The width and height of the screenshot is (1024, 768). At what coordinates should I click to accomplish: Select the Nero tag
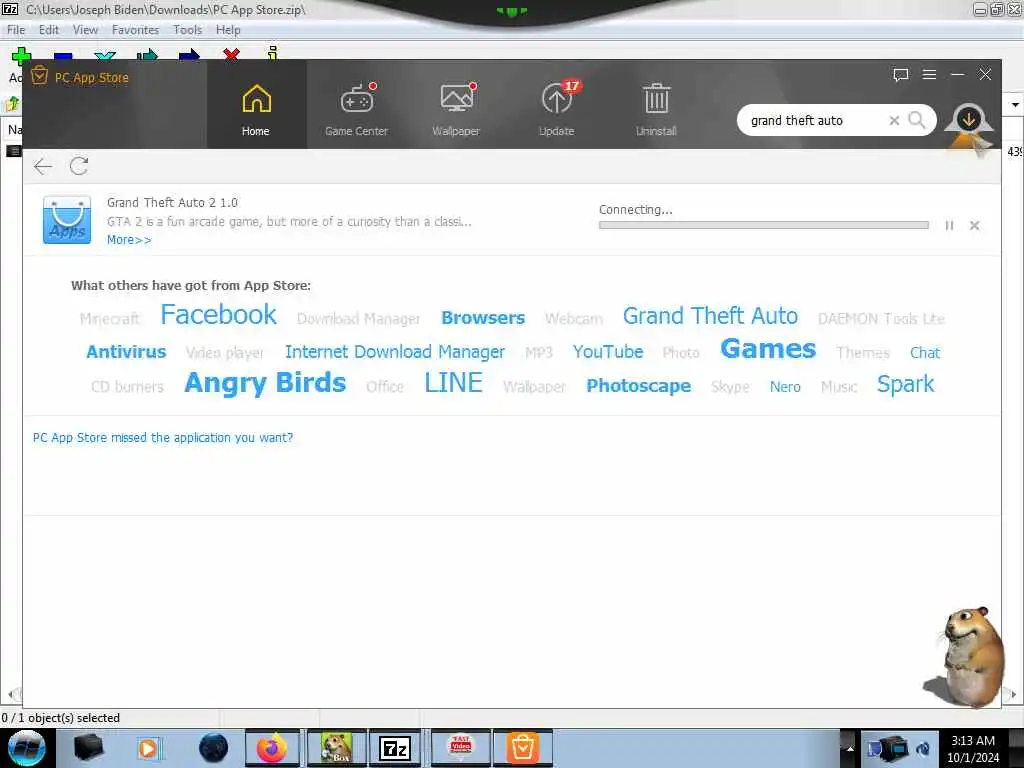pos(785,387)
